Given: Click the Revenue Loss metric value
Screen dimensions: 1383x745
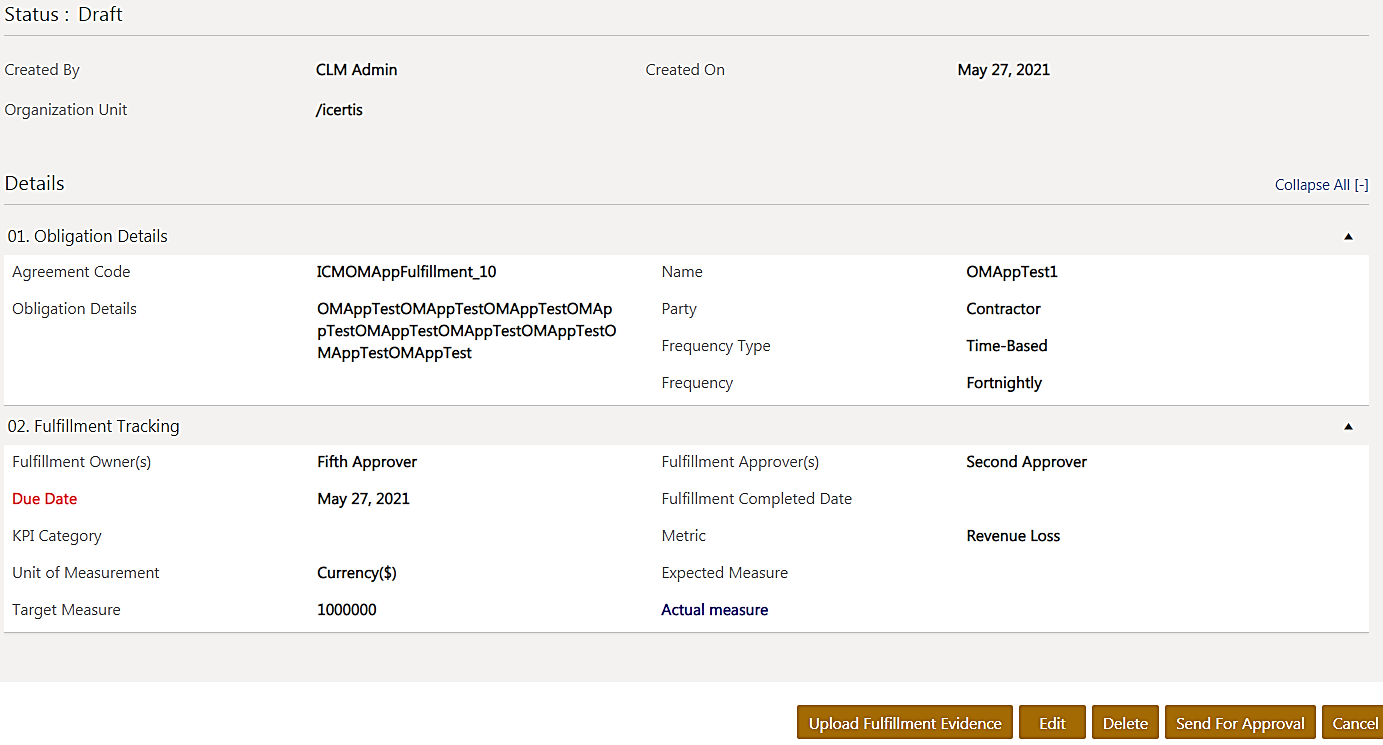Looking at the screenshot, I should click(1013, 536).
